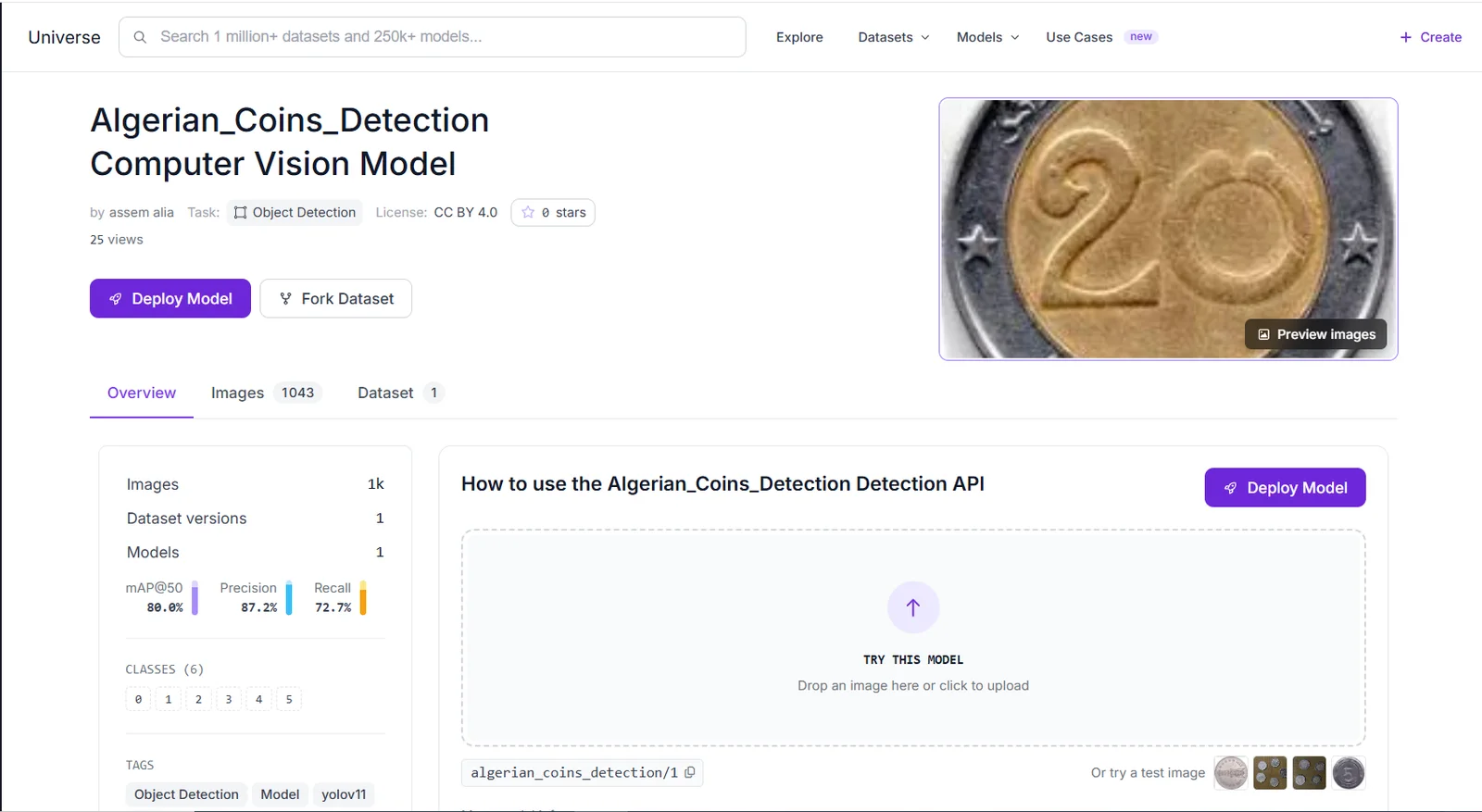Select class chip 5
The image size is (1482, 812).
289,699
